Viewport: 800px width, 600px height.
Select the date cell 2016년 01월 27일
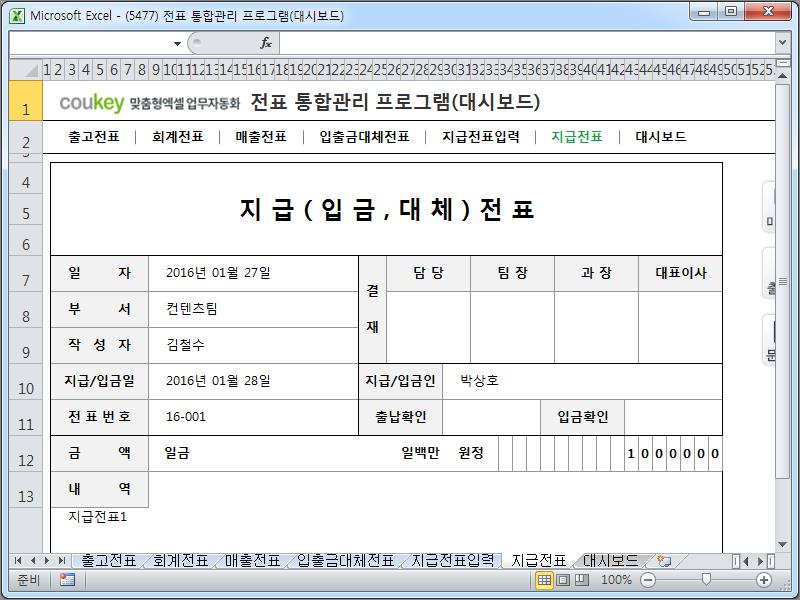pos(254,273)
